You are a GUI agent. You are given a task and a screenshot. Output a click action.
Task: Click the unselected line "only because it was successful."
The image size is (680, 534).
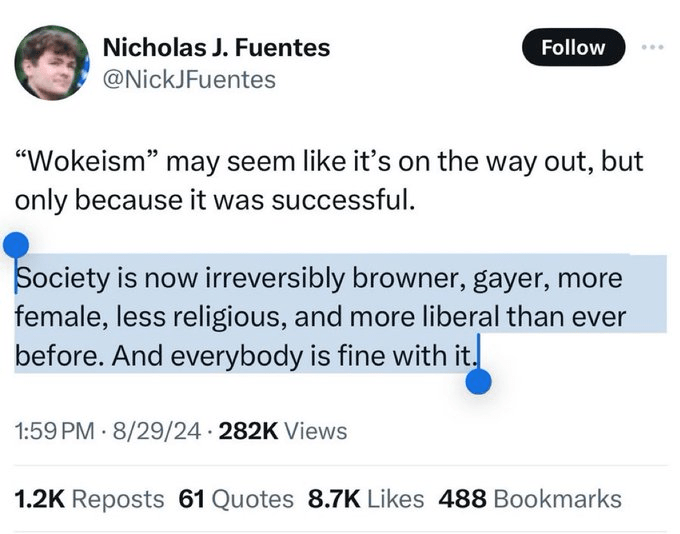214,199
